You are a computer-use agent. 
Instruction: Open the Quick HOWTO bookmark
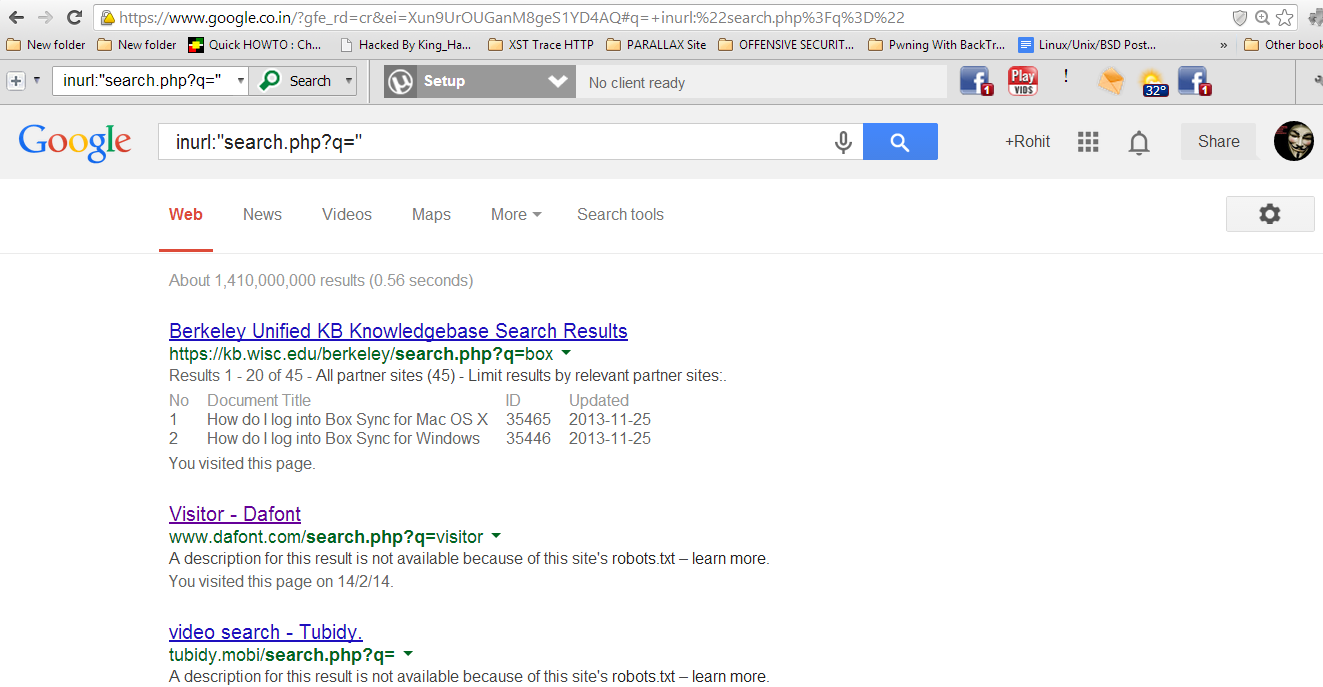[x=255, y=45]
